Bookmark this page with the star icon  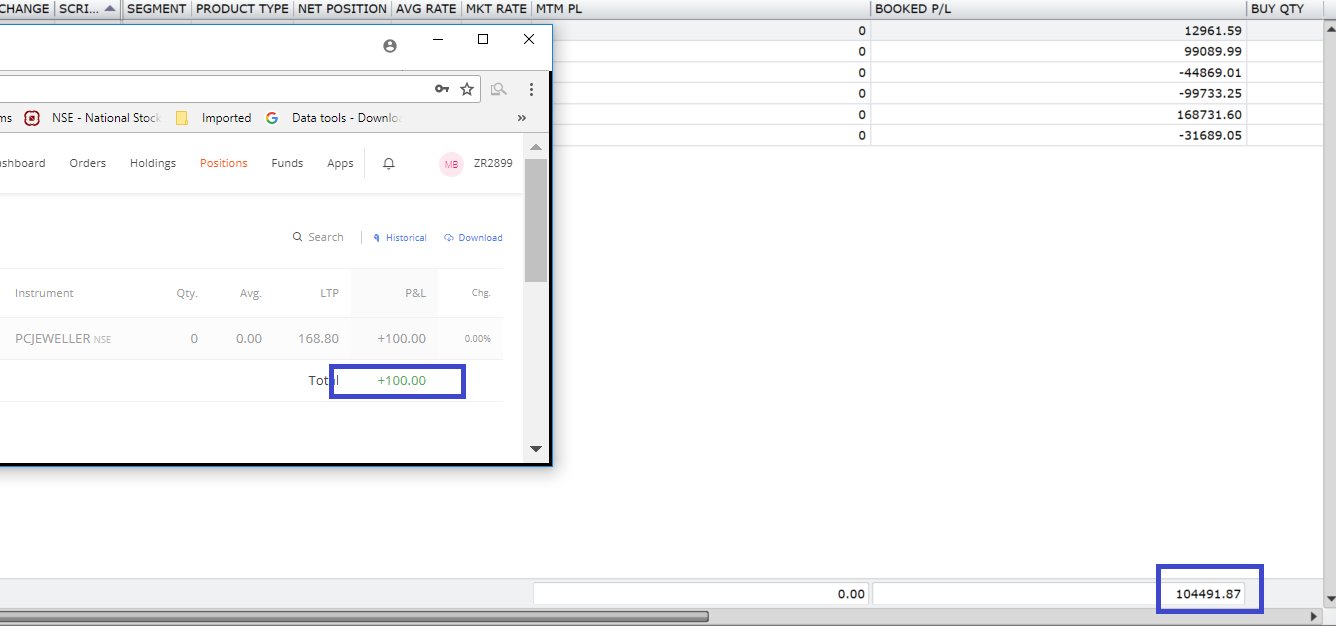pyautogui.click(x=467, y=89)
